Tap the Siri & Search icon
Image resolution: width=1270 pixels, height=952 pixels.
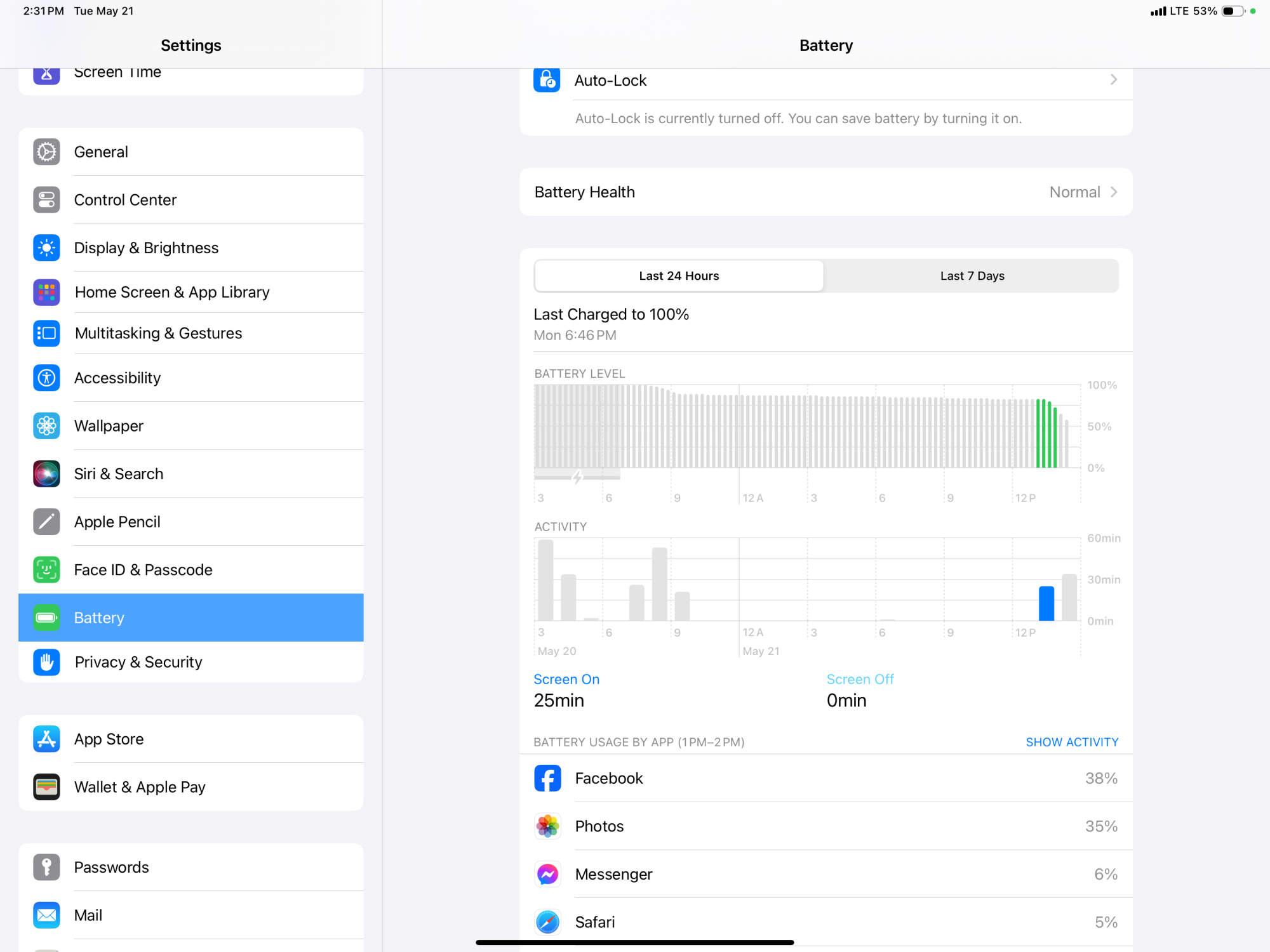point(46,473)
